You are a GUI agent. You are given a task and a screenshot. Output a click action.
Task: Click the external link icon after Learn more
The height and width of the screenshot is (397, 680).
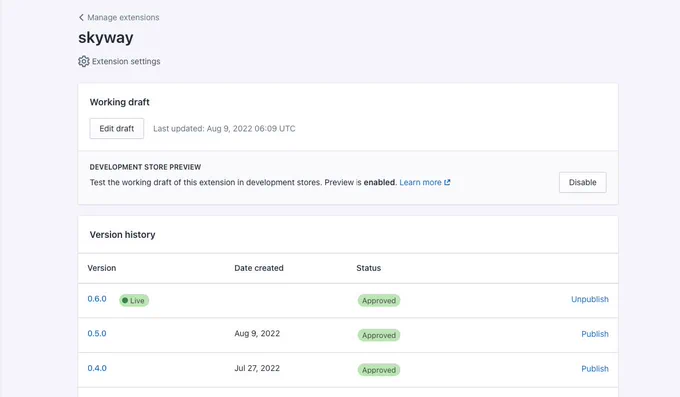(x=447, y=182)
